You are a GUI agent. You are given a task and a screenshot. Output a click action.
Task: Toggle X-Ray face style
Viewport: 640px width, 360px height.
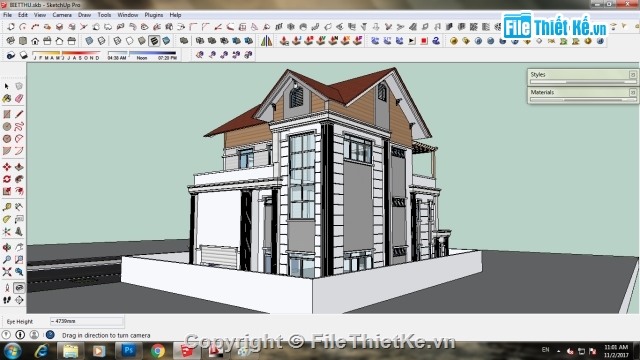(x=89, y=41)
